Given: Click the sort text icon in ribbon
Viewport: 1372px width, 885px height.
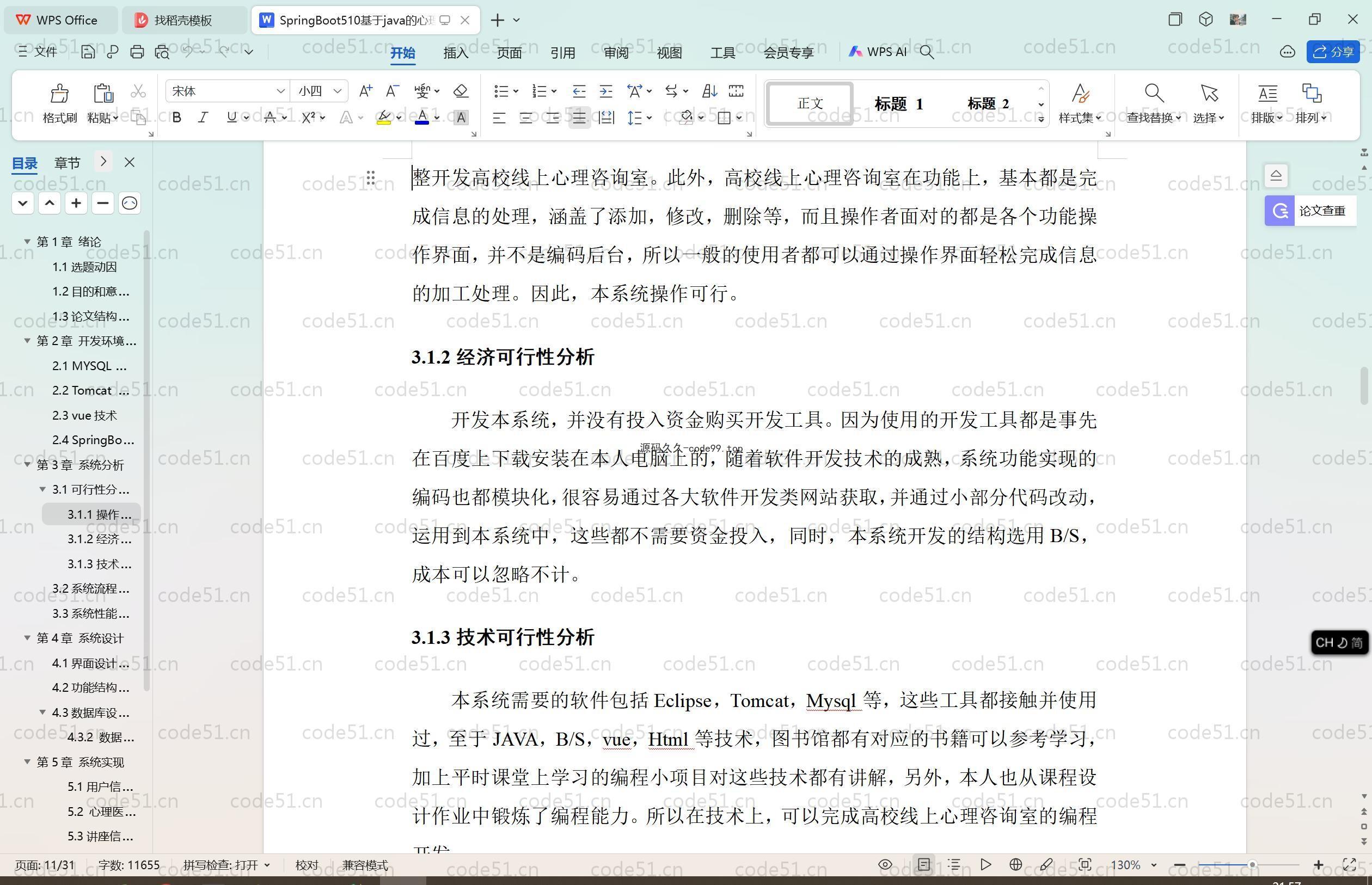Looking at the screenshot, I should [x=709, y=91].
